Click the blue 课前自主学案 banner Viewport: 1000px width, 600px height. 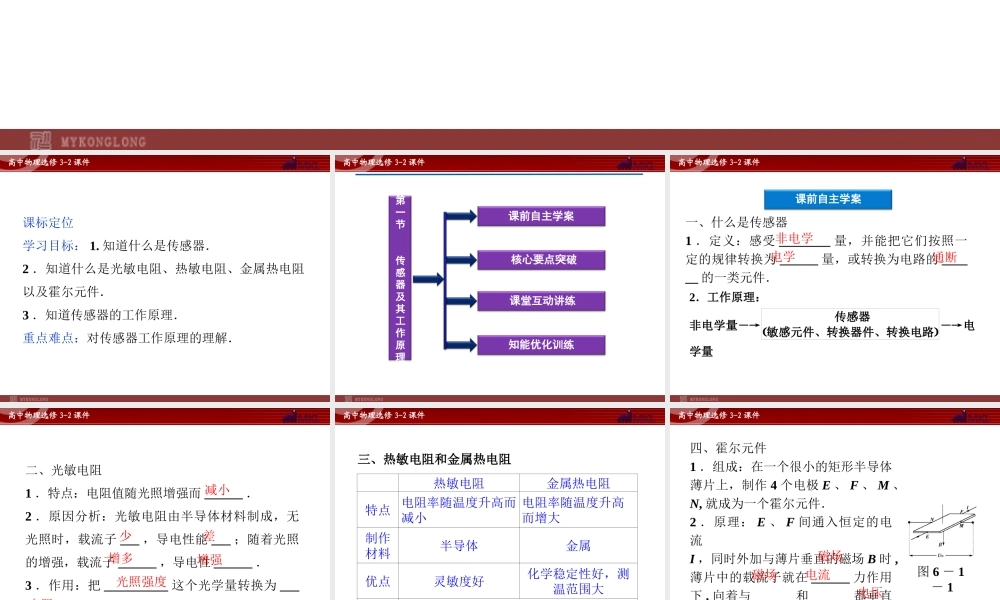point(827,199)
